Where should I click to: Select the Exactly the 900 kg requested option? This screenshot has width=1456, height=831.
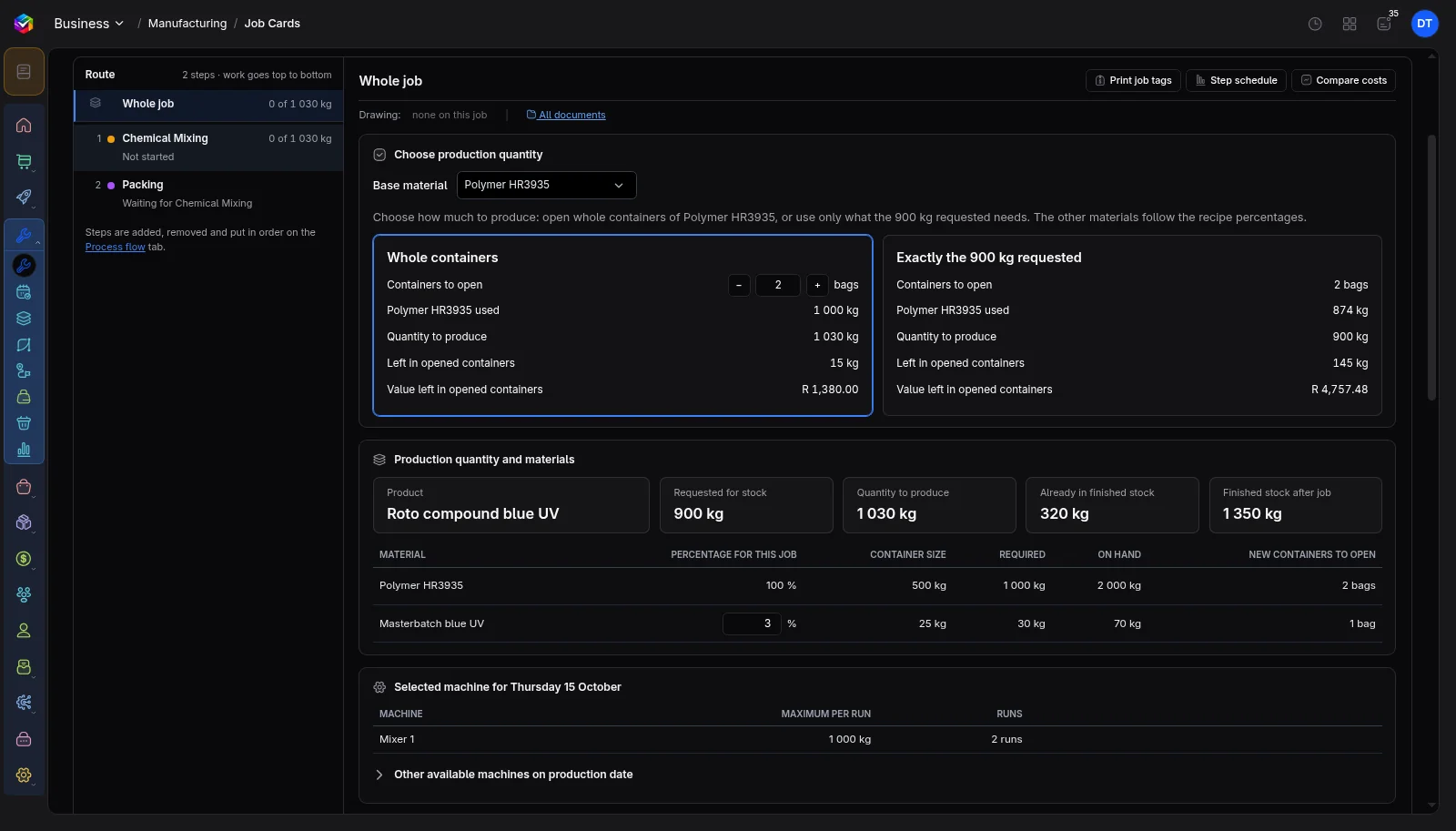pos(1132,325)
